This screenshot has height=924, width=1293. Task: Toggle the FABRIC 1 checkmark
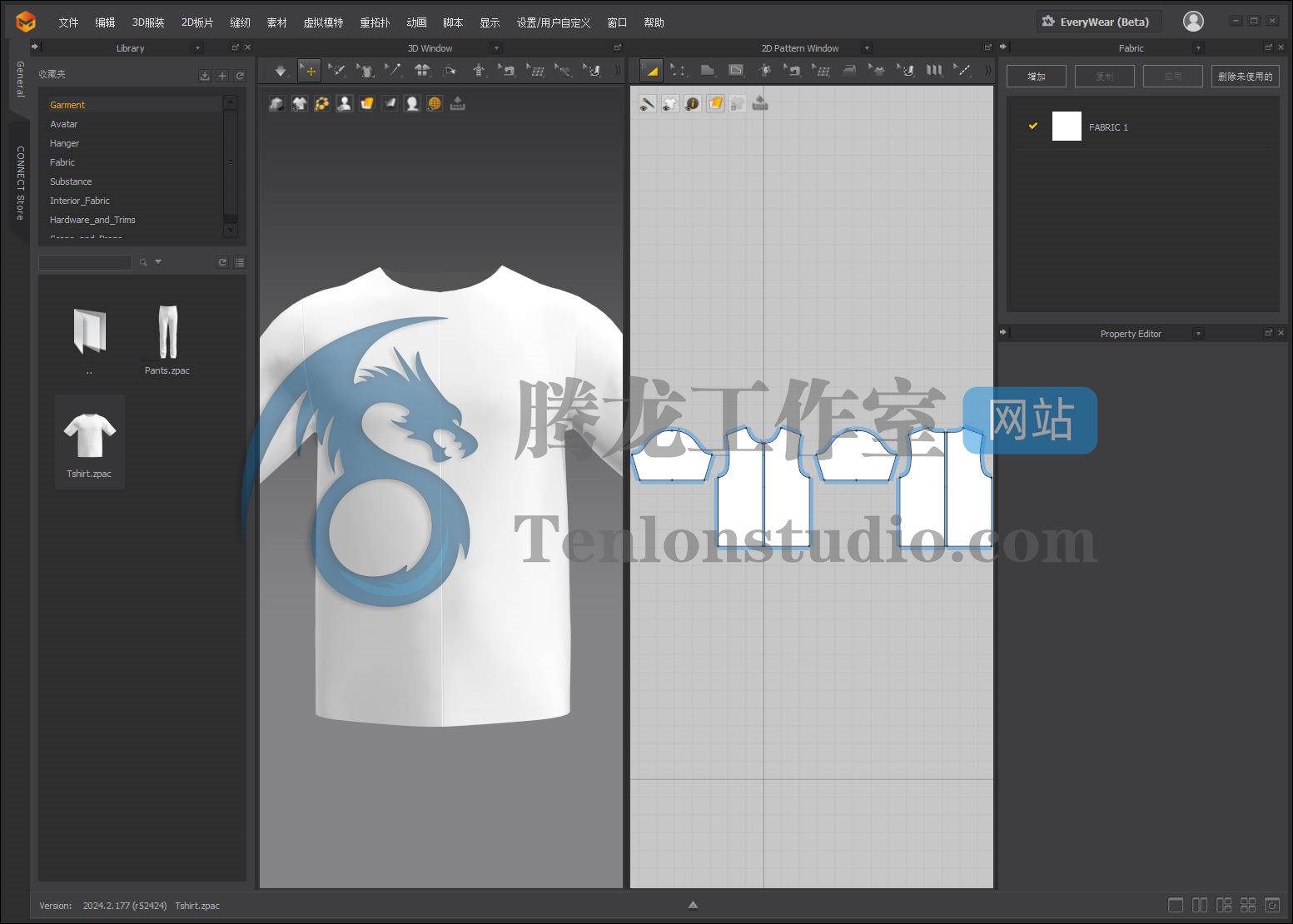pyautogui.click(x=1033, y=127)
